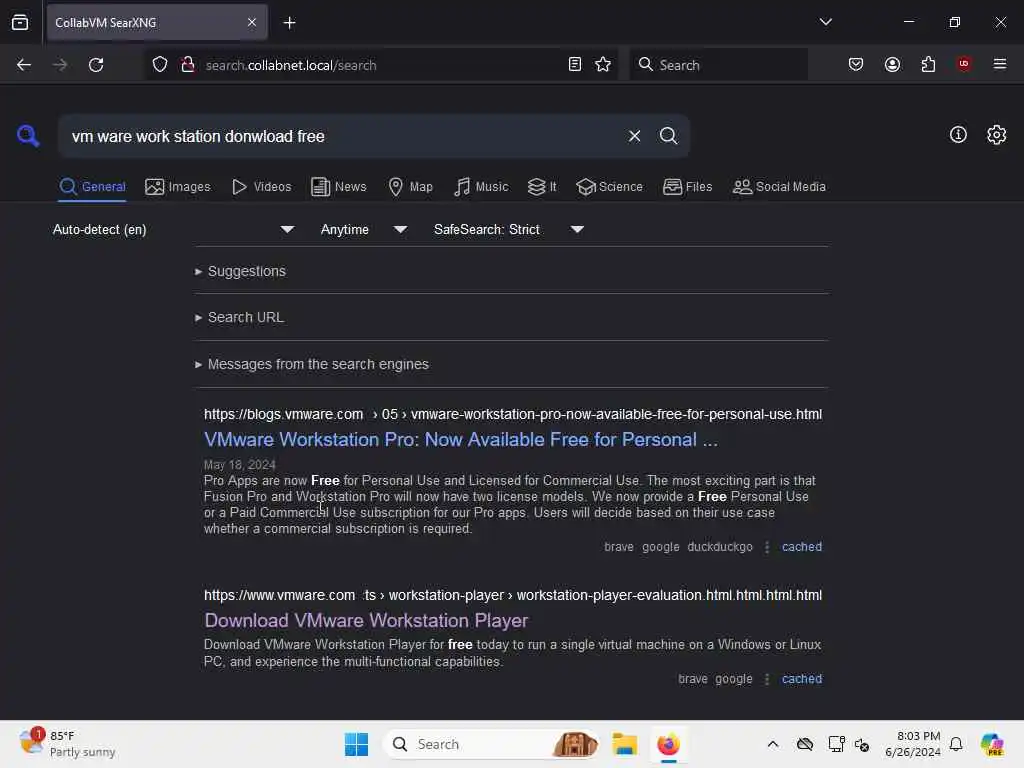Image resolution: width=1024 pixels, height=768 pixels.
Task: Click the uBlock Origin extension icon
Action: tap(964, 64)
